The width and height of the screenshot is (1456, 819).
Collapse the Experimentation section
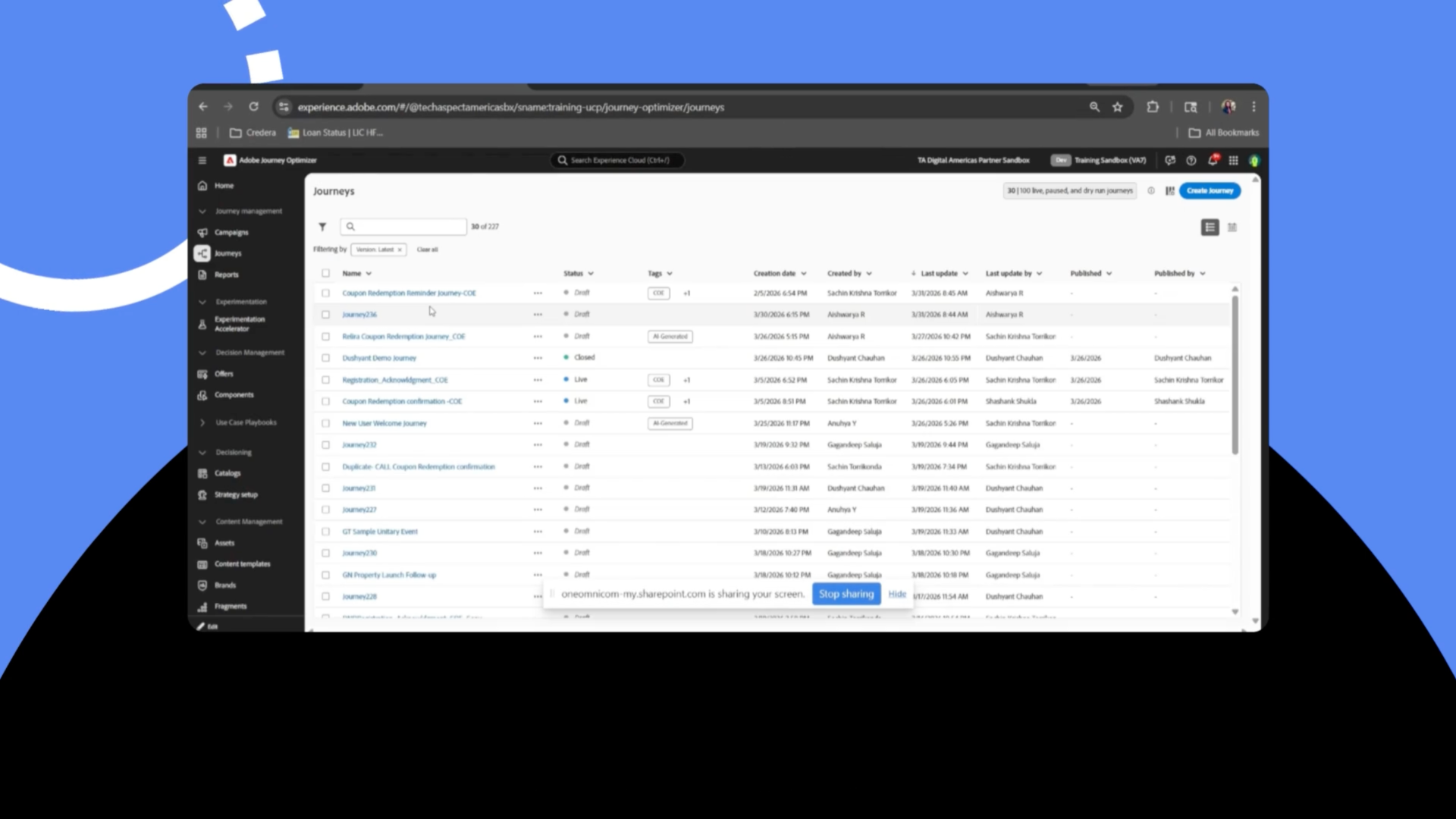coord(202,302)
